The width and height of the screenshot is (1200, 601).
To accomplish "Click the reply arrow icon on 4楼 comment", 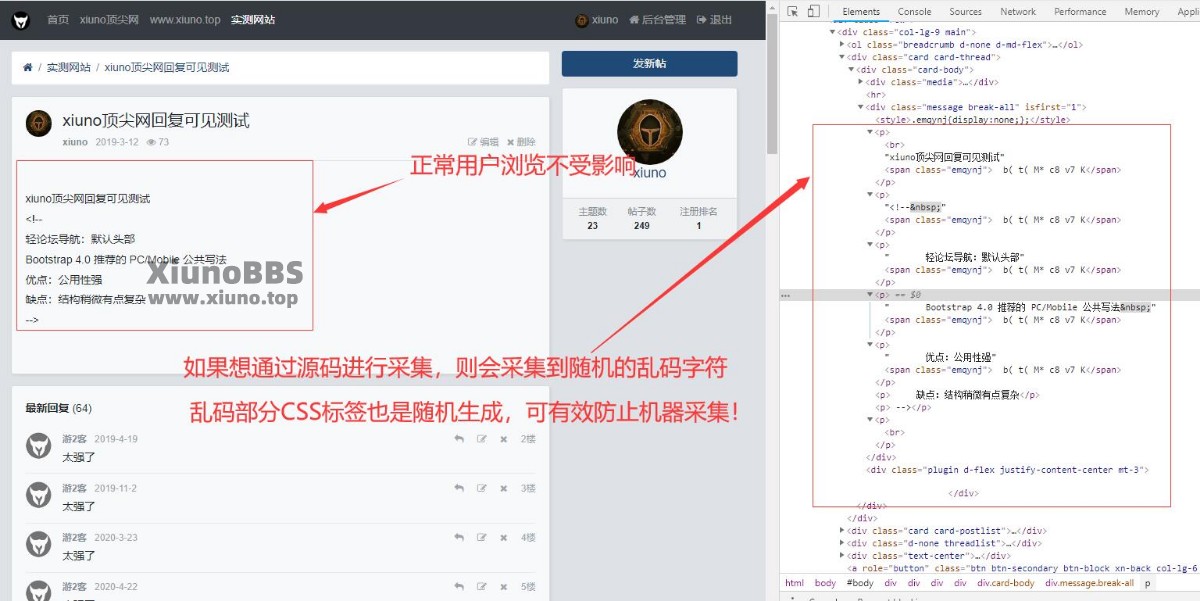I will point(459,537).
